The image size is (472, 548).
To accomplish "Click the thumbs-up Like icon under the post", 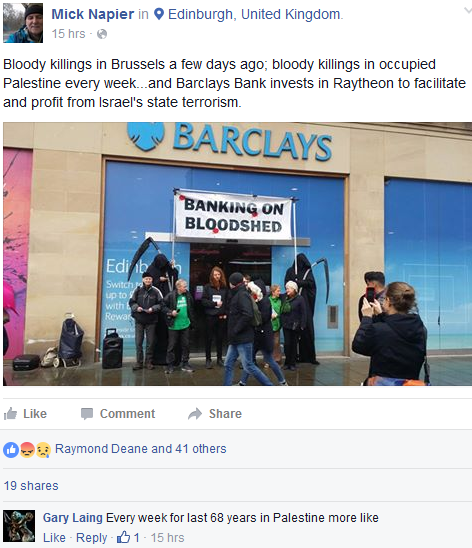I will tap(10, 414).
